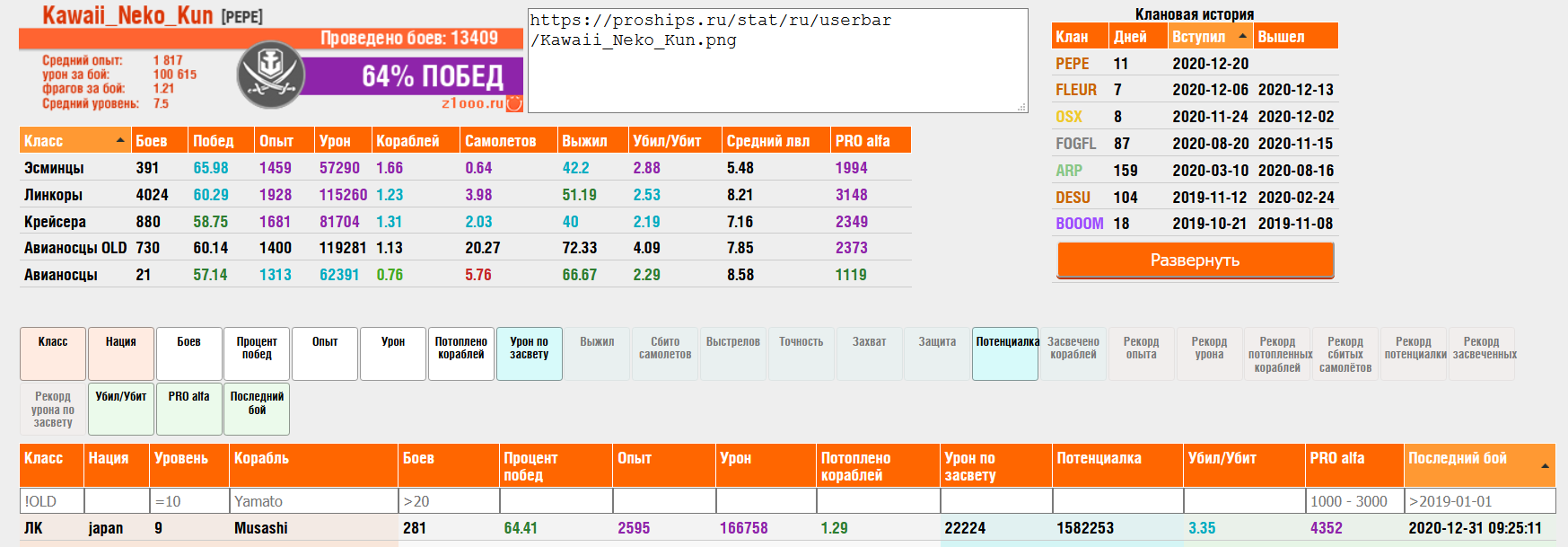This screenshot has width=1568, height=547.
Task: Enable the Рекорд урона по засвету button
Action: click(x=53, y=409)
